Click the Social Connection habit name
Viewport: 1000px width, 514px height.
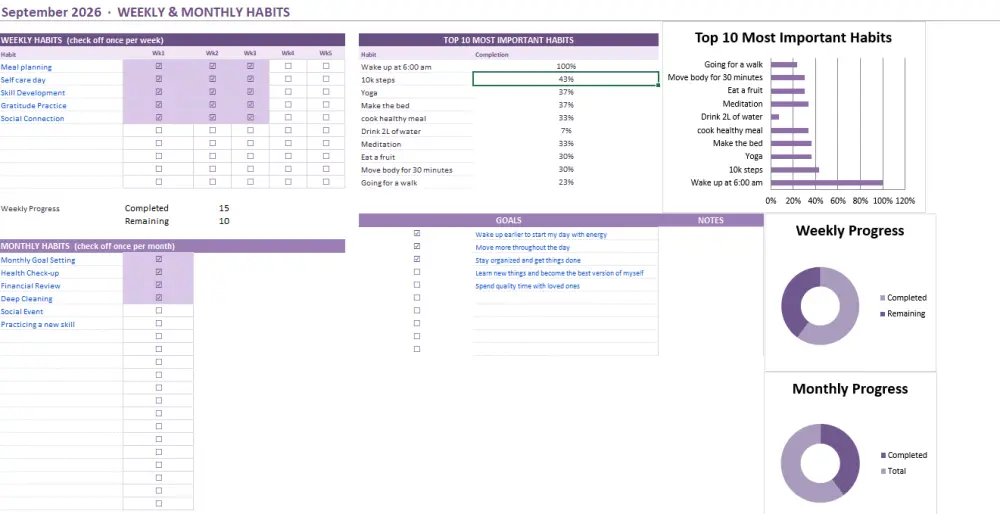(x=32, y=118)
